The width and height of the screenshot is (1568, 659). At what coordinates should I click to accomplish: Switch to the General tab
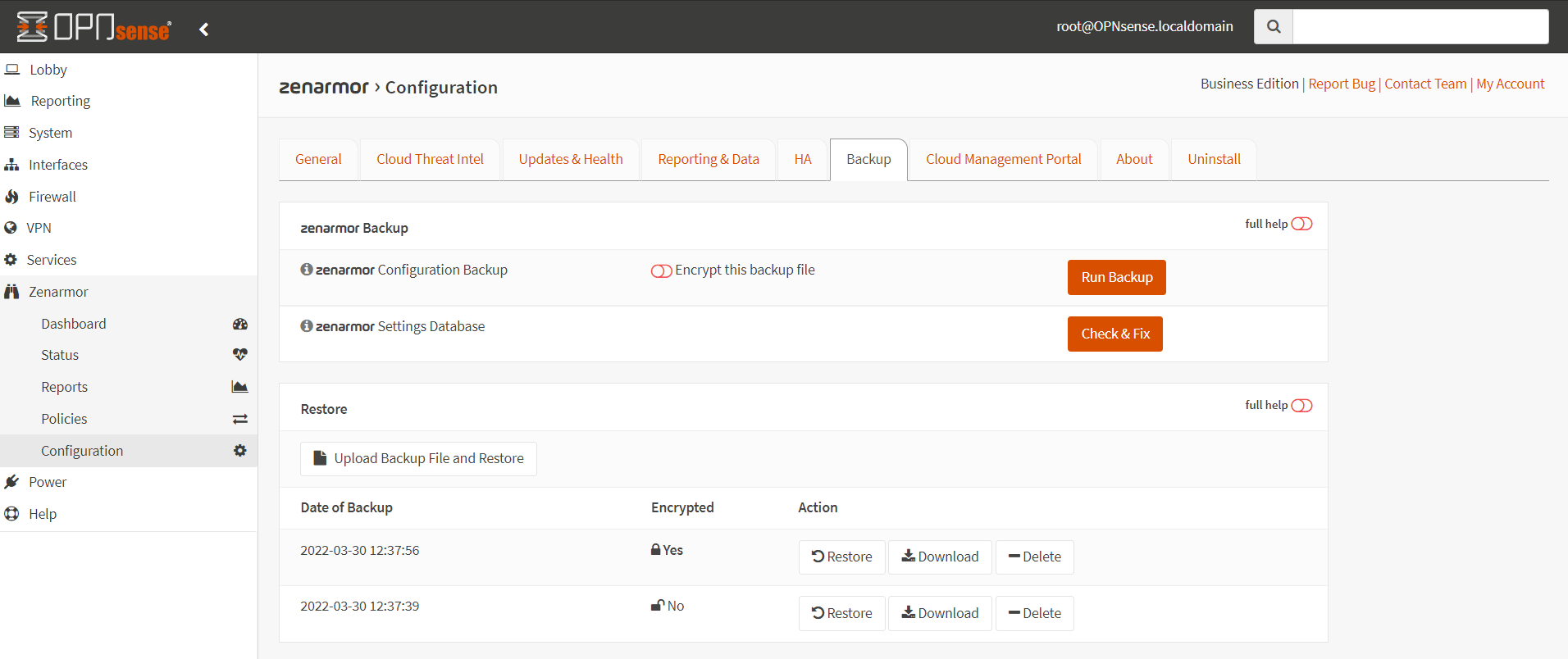(x=318, y=159)
